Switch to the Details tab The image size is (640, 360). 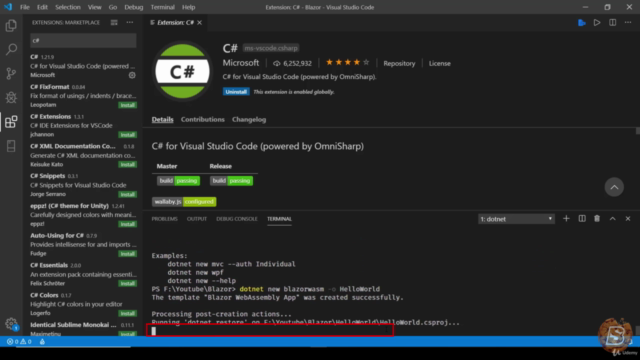162,120
